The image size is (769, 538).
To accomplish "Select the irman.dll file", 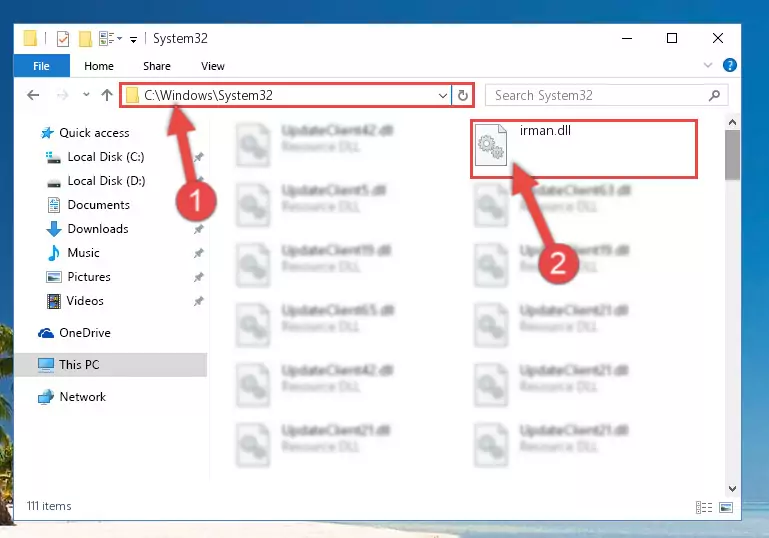I will tap(584, 149).
